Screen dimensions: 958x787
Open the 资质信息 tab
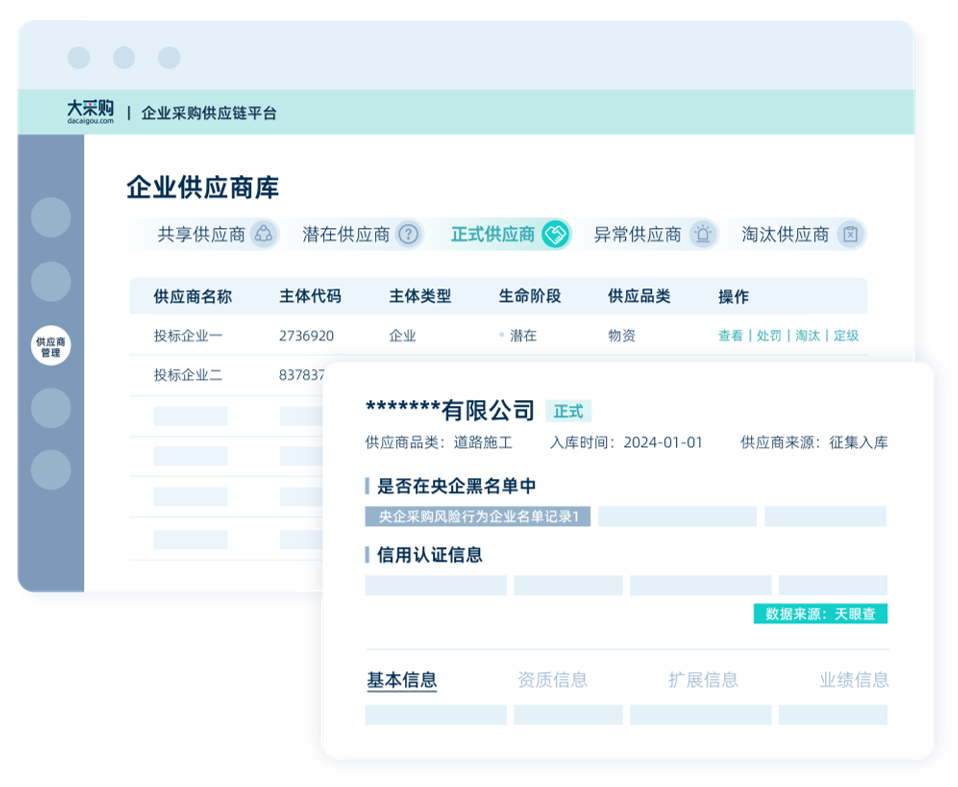(x=552, y=680)
